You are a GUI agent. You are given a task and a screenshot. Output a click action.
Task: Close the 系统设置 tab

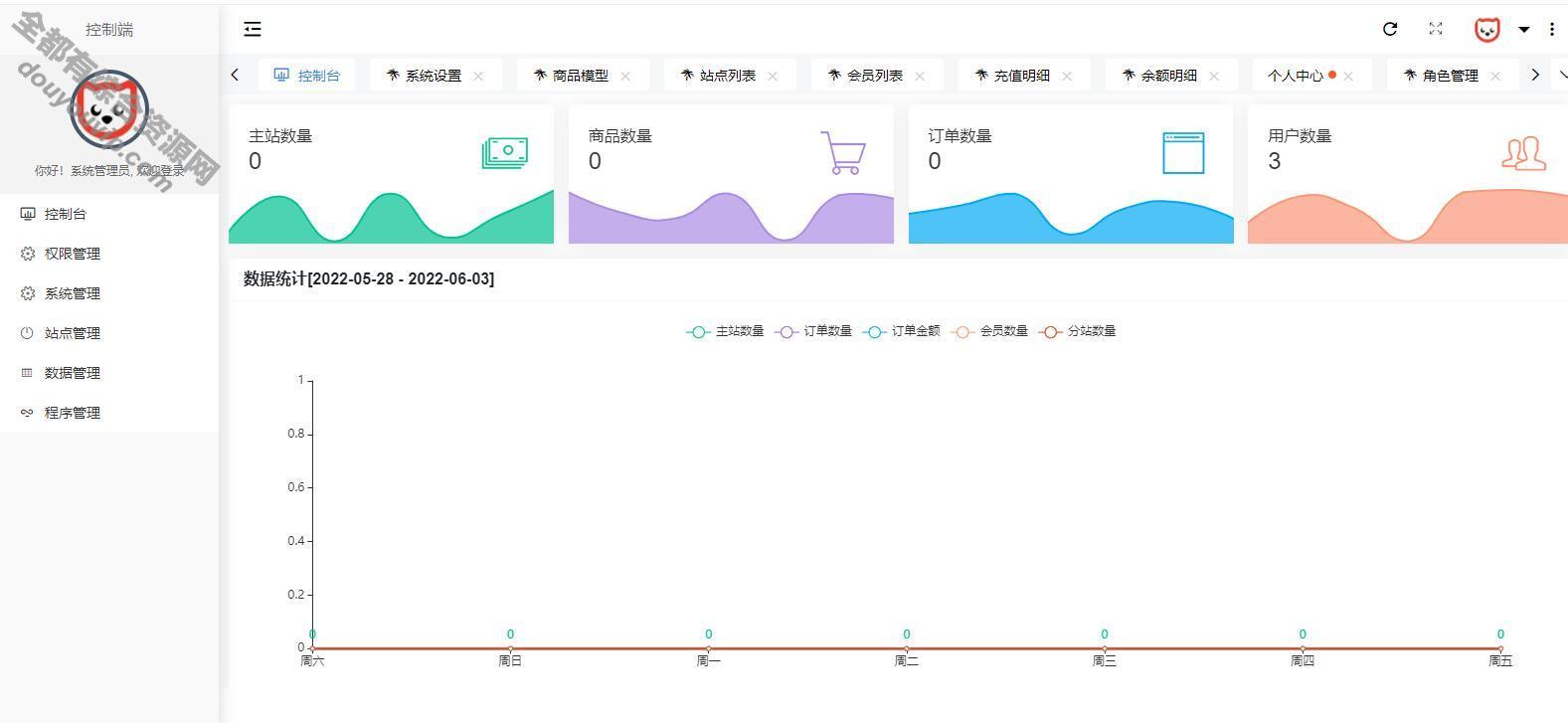pos(478,76)
